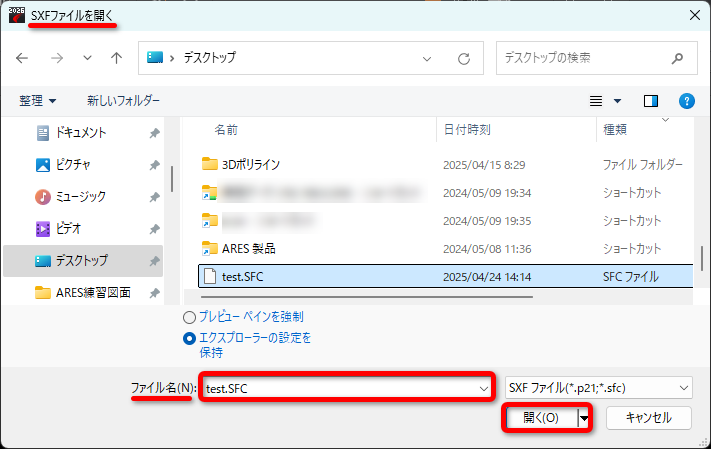Click 新しいフォルダー in the toolbar

click(123, 101)
